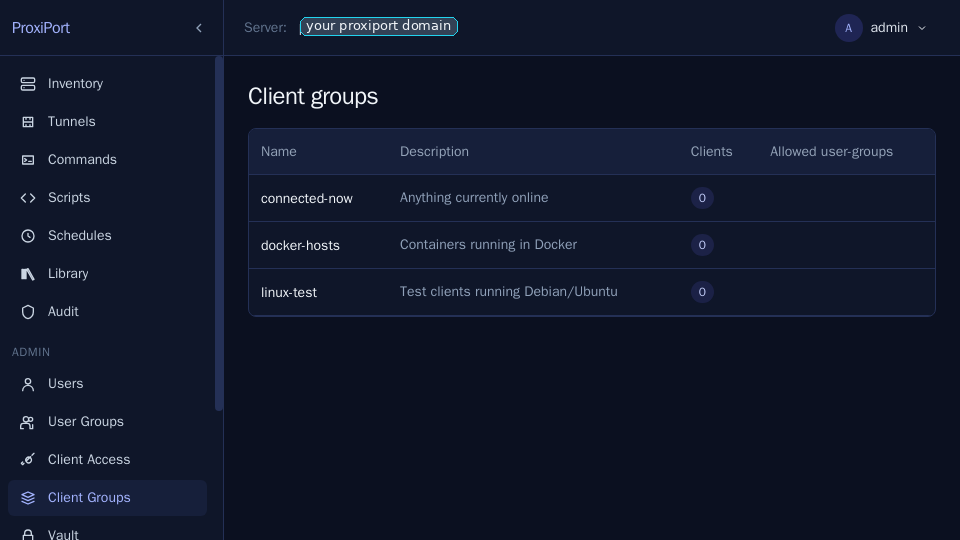Click the Allowed user-groups column header
Screen dimensions: 960x540
click(x=831, y=152)
